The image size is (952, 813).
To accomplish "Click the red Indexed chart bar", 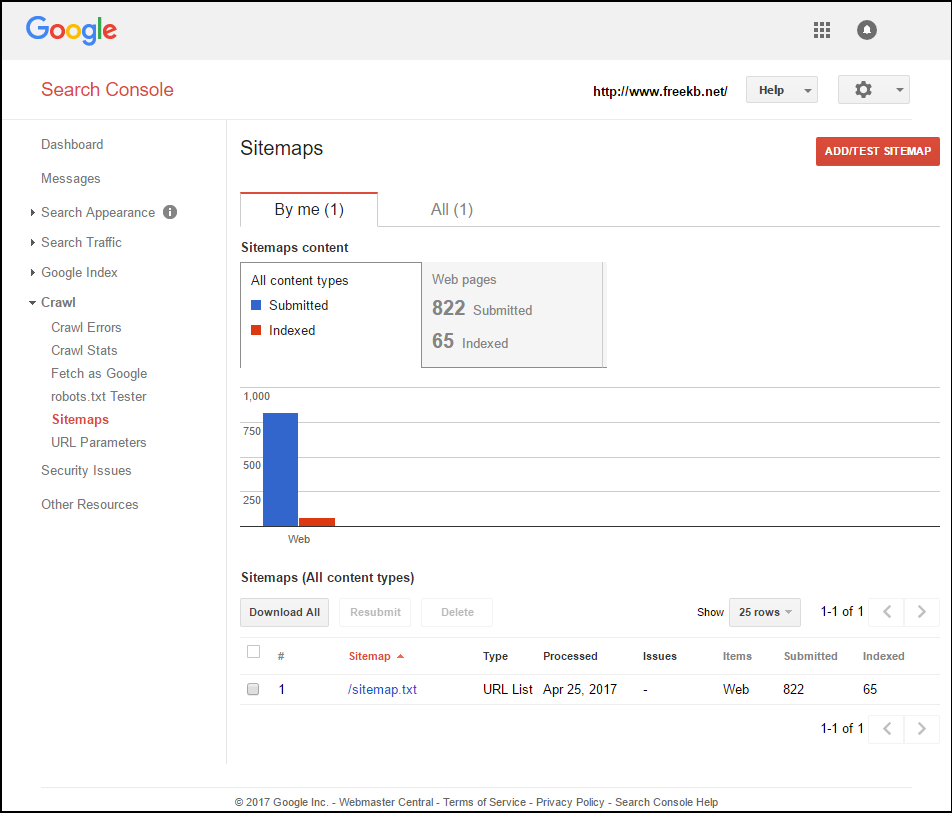I will [x=317, y=522].
